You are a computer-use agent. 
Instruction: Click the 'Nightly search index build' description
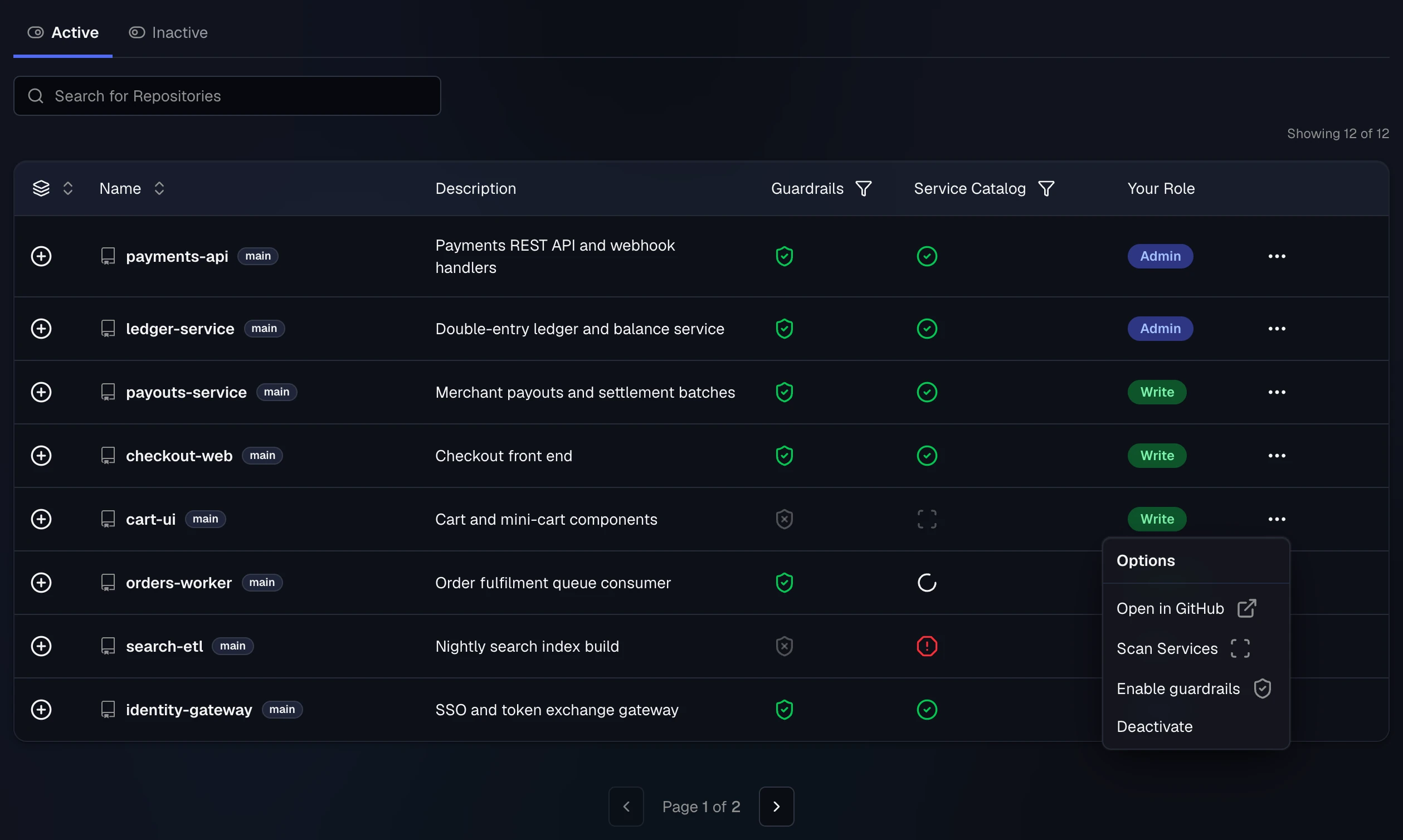(x=527, y=646)
